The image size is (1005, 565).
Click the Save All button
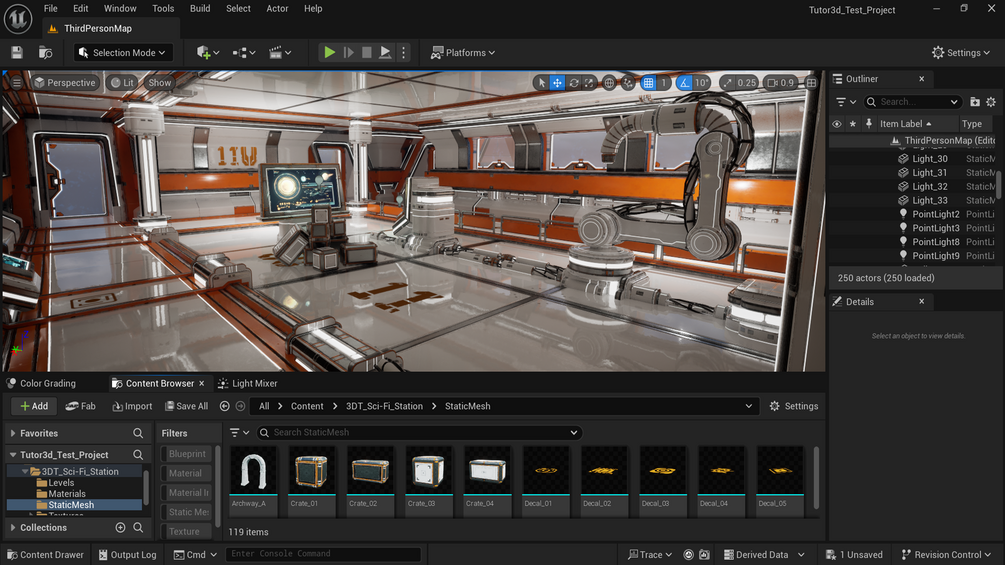tap(187, 406)
